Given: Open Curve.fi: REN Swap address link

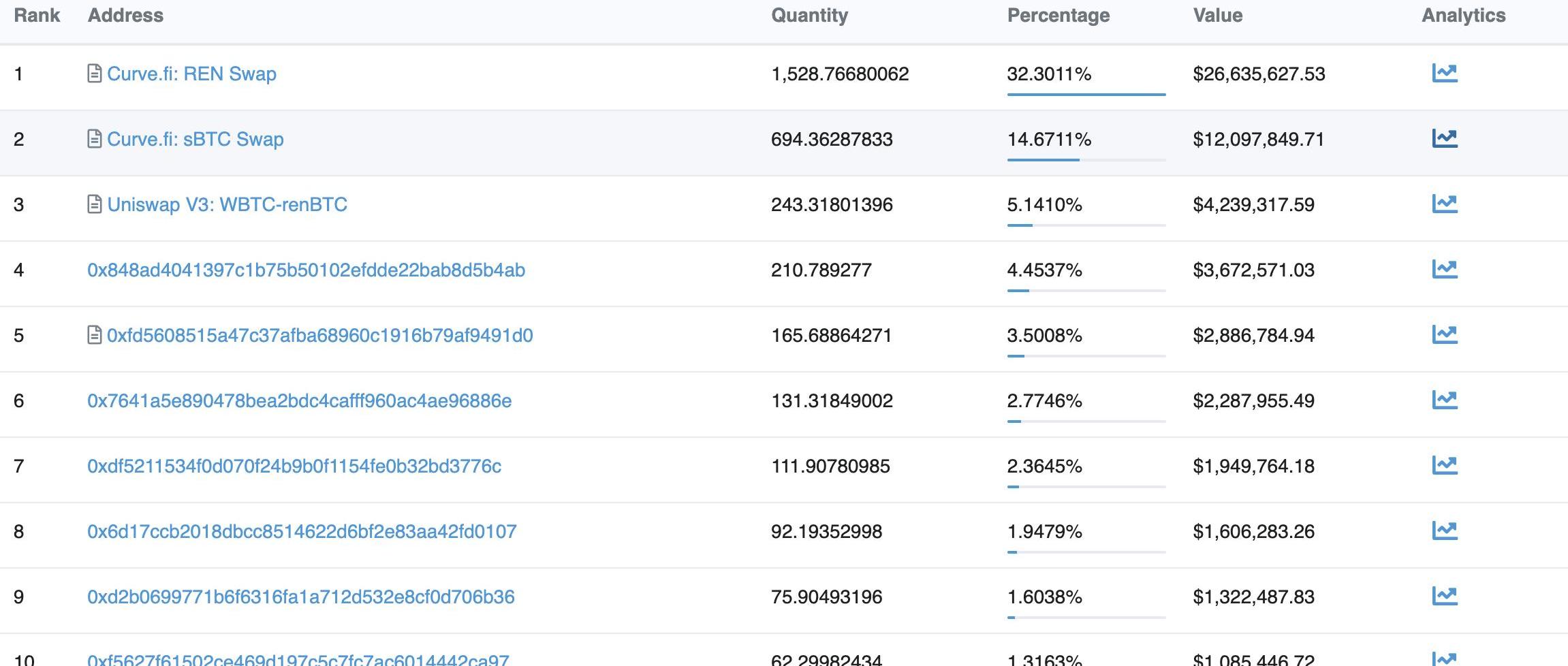Looking at the screenshot, I should click(x=191, y=74).
